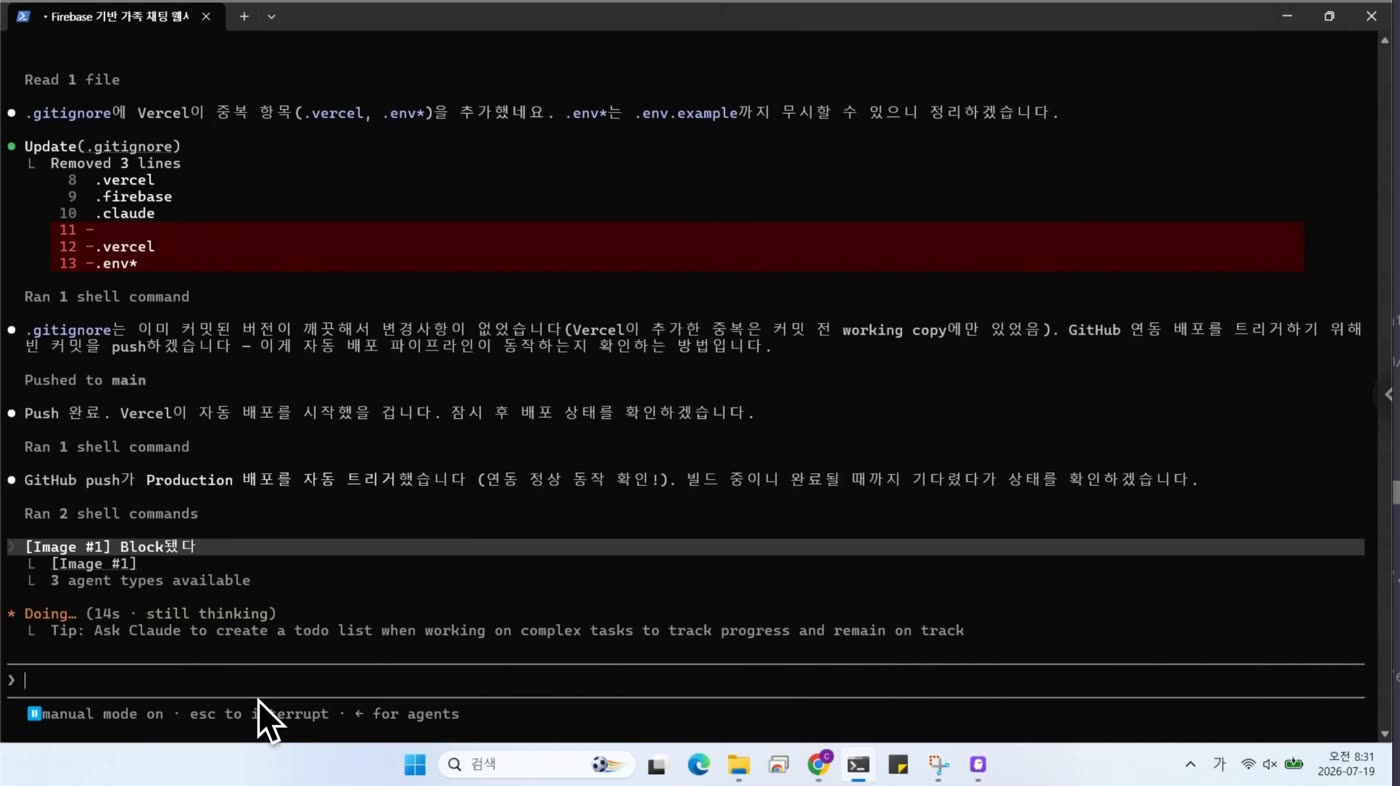The width and height of the screenshot is (1400, 786).
Task: Show hidden system tray icons chevron
Action: click(1190, 765)
